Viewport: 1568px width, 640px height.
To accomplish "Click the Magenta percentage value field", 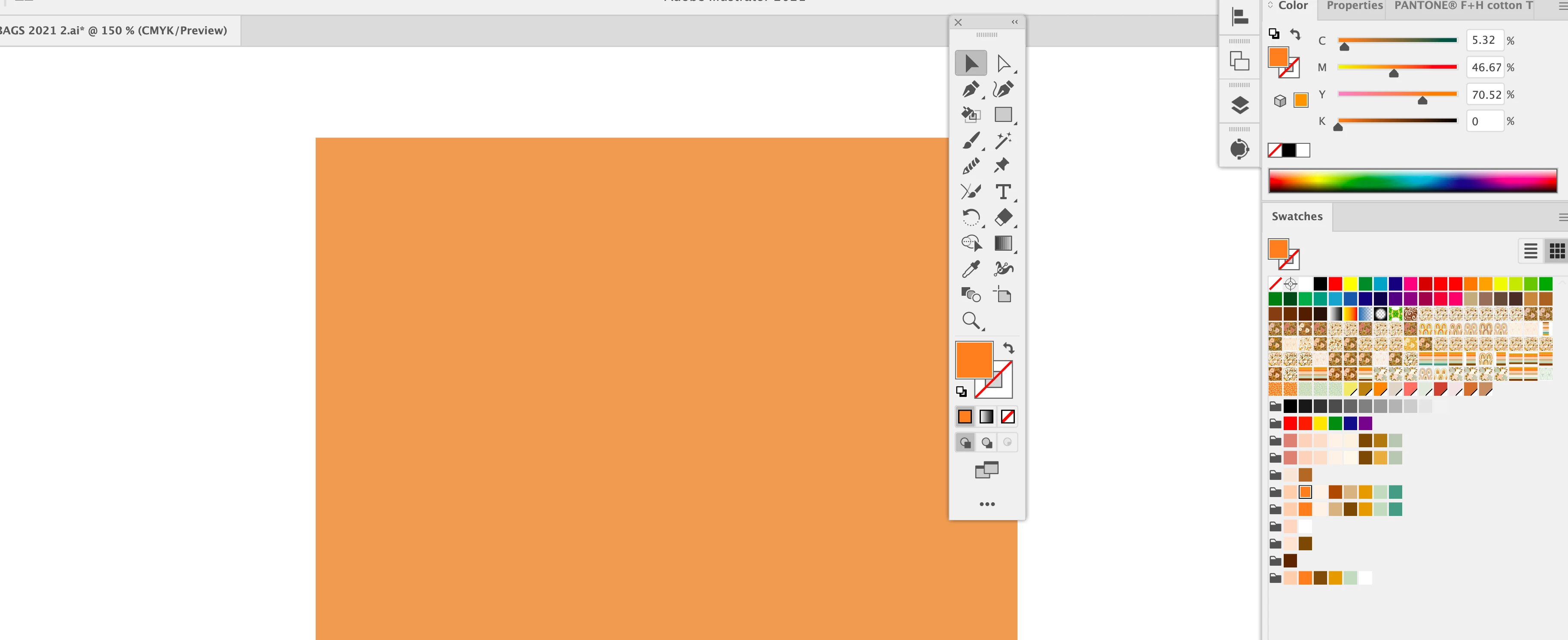I will [1485, 67].
